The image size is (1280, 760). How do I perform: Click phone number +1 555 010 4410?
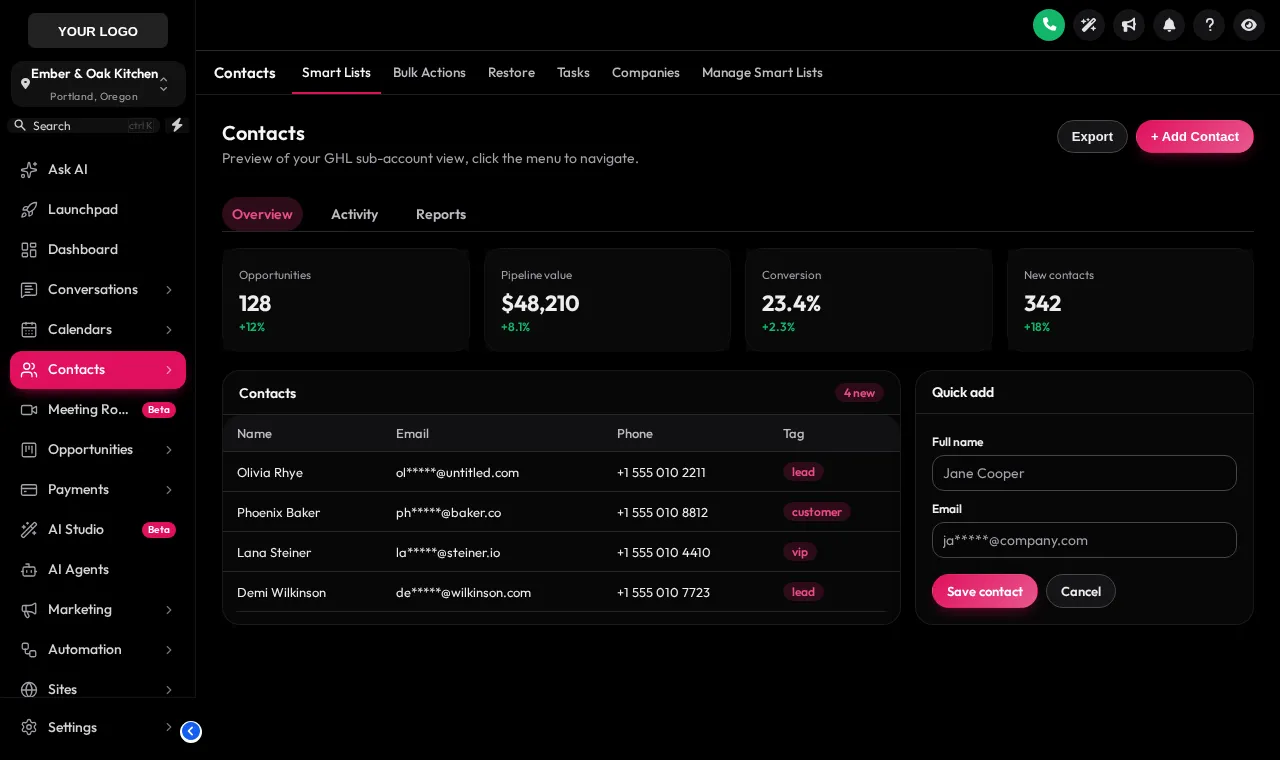click(664, 552)
